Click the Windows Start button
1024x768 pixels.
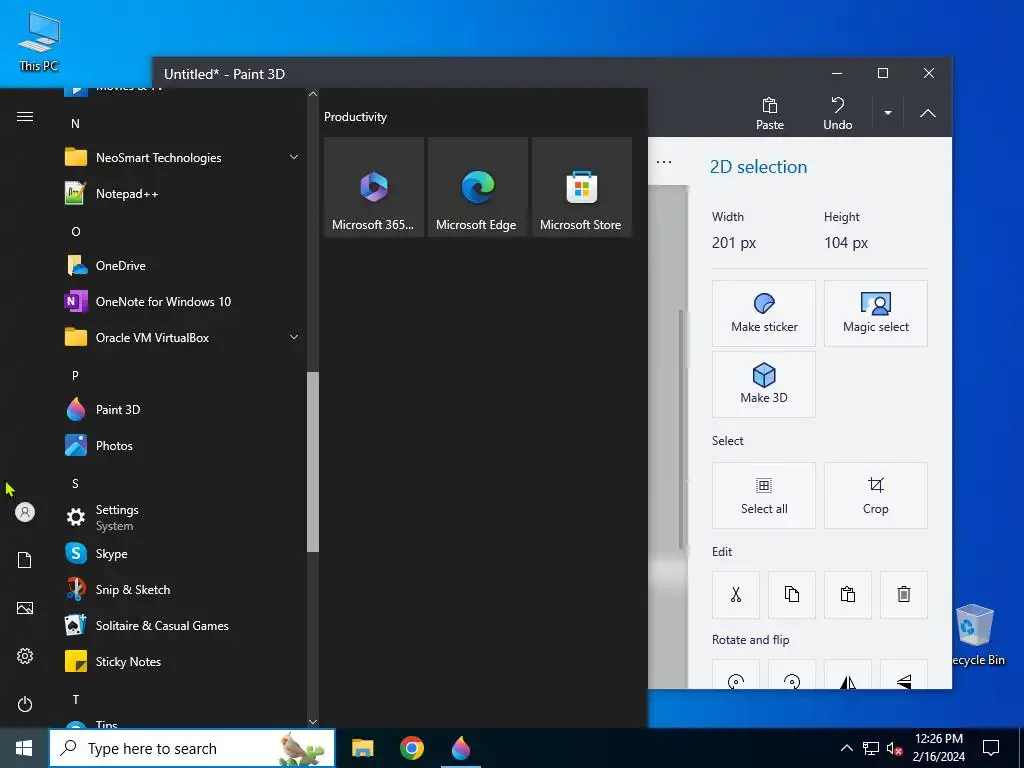coord(24,748)
